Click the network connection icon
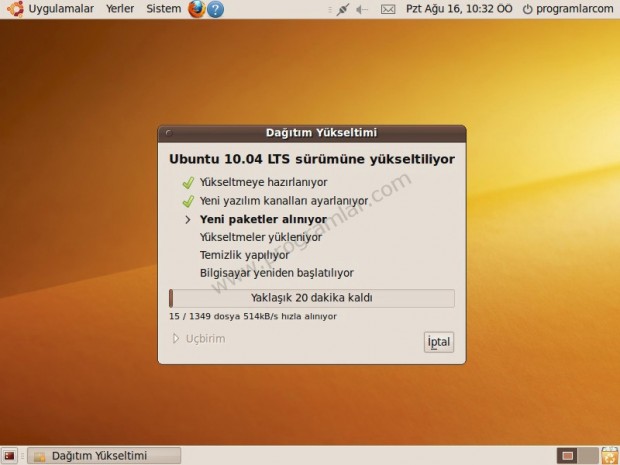This screenshot has width=620, height=465. (x=342, y=9)
